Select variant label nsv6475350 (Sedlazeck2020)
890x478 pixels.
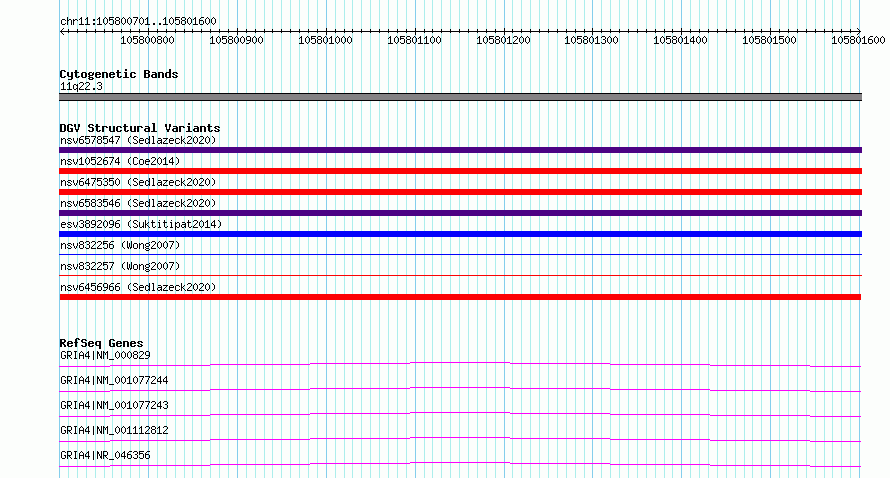138,182
